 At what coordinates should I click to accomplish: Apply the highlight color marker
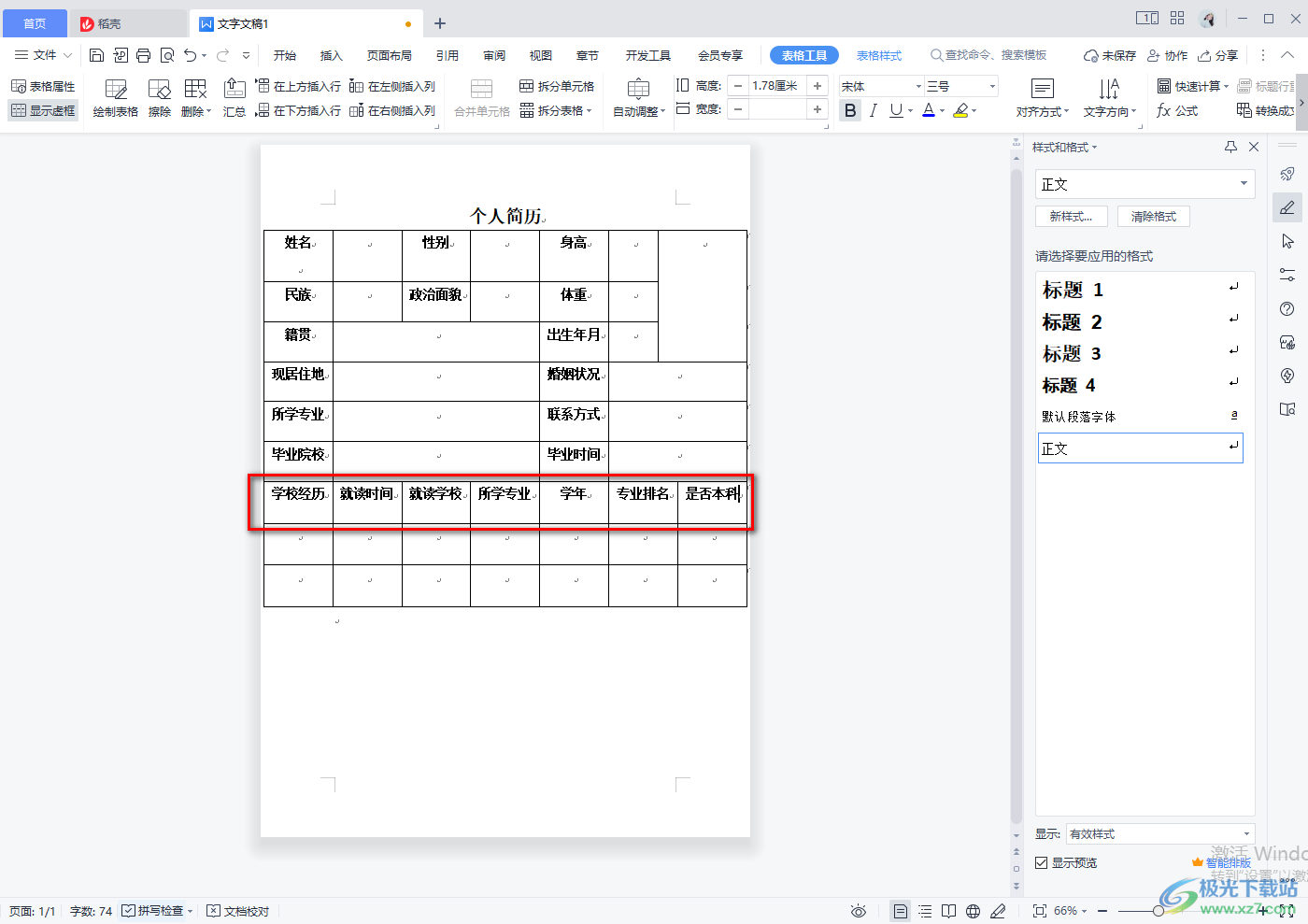click(x=960, y=110)
